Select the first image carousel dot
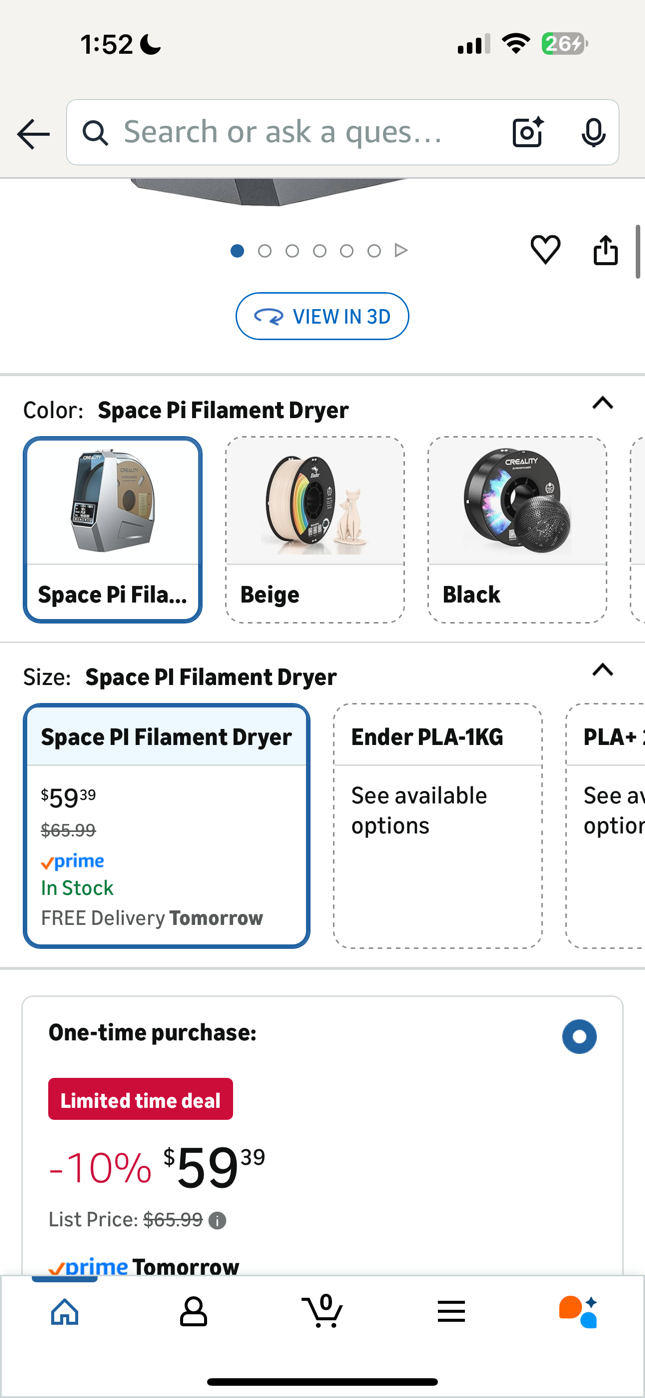 click(x=238, y=251)
